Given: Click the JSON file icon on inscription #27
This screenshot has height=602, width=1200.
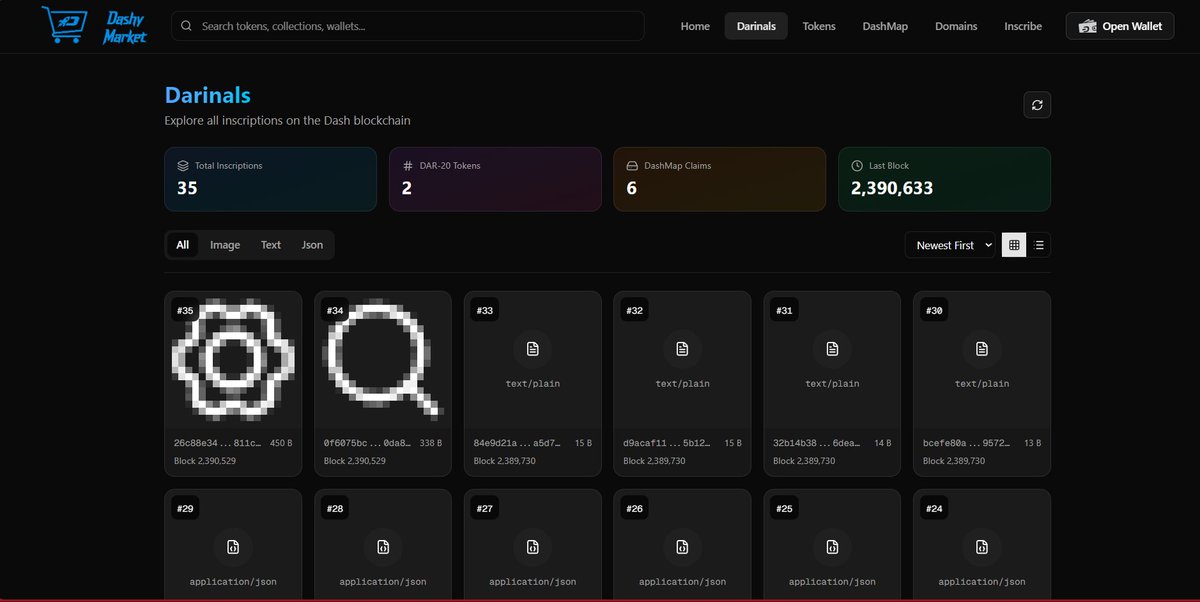Looking at the screenshot, I should [x=532, y=547].
